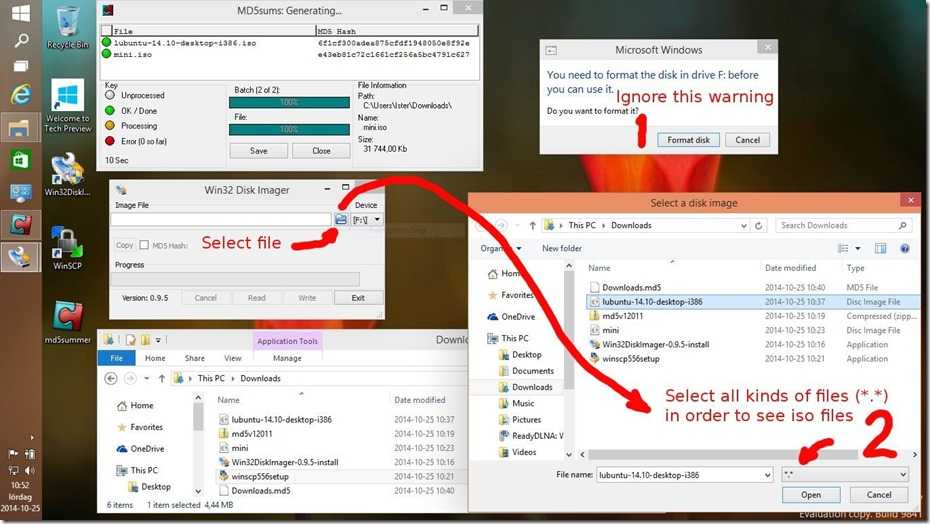The image size is (930, 524).
Task: Sort by Date modified column in dialog
Action: pyautogui.click(x=790, y=268)
